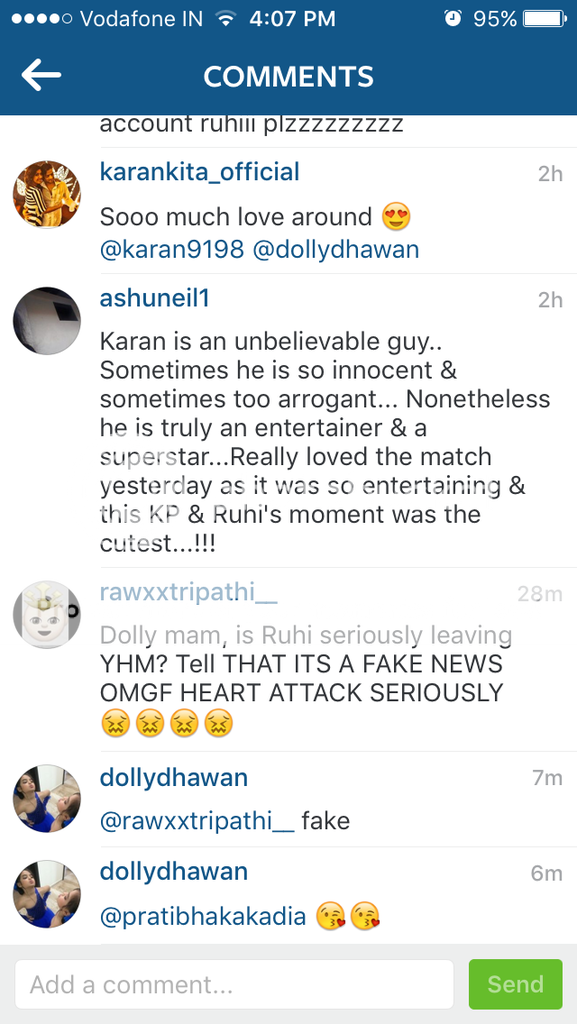577x1024 pixels.
Task: Open the @pratibhakakadia mention
Action: pyautogui.click(x=203, y=917)
